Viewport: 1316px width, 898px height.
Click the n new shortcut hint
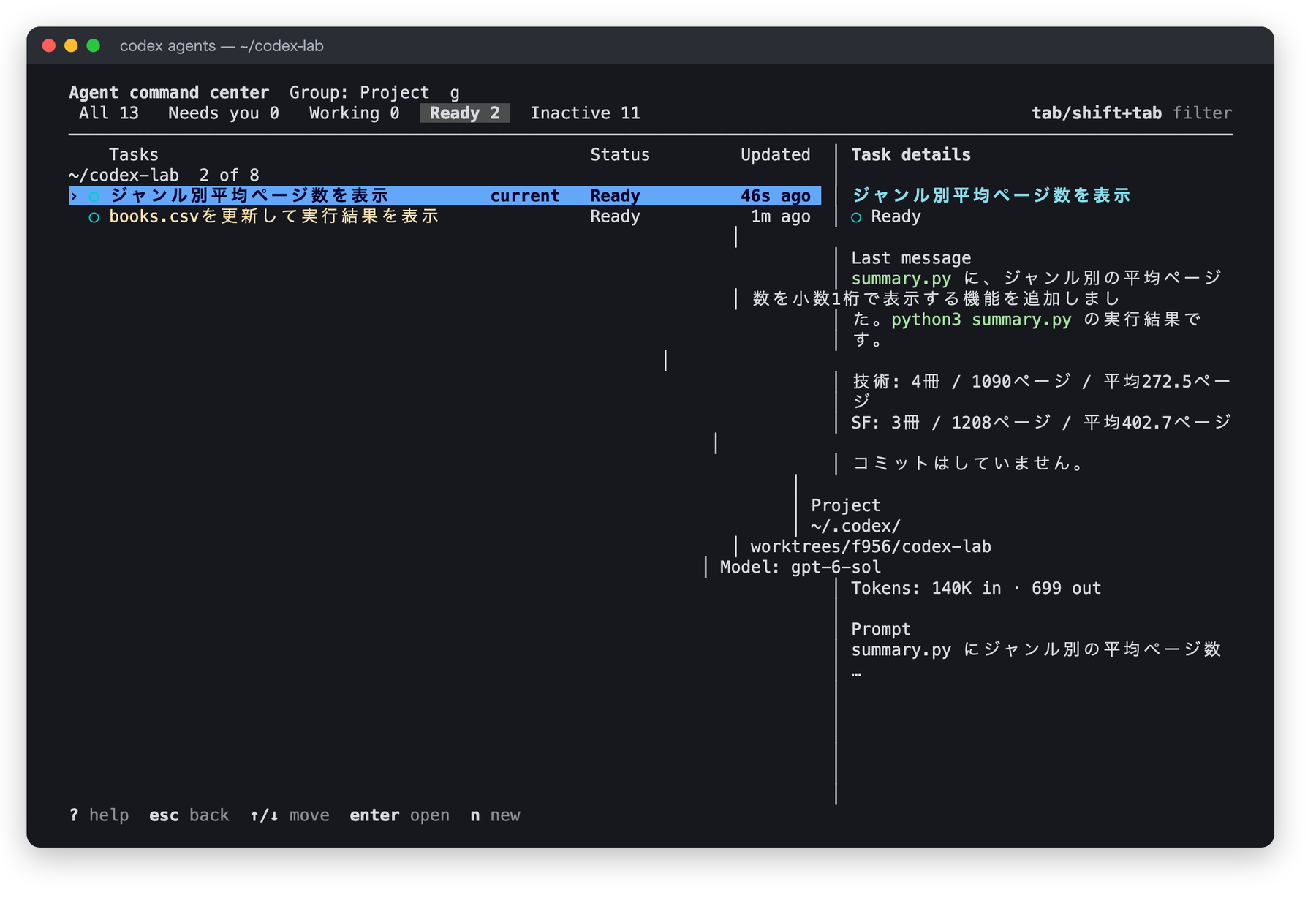click(495, 815)
